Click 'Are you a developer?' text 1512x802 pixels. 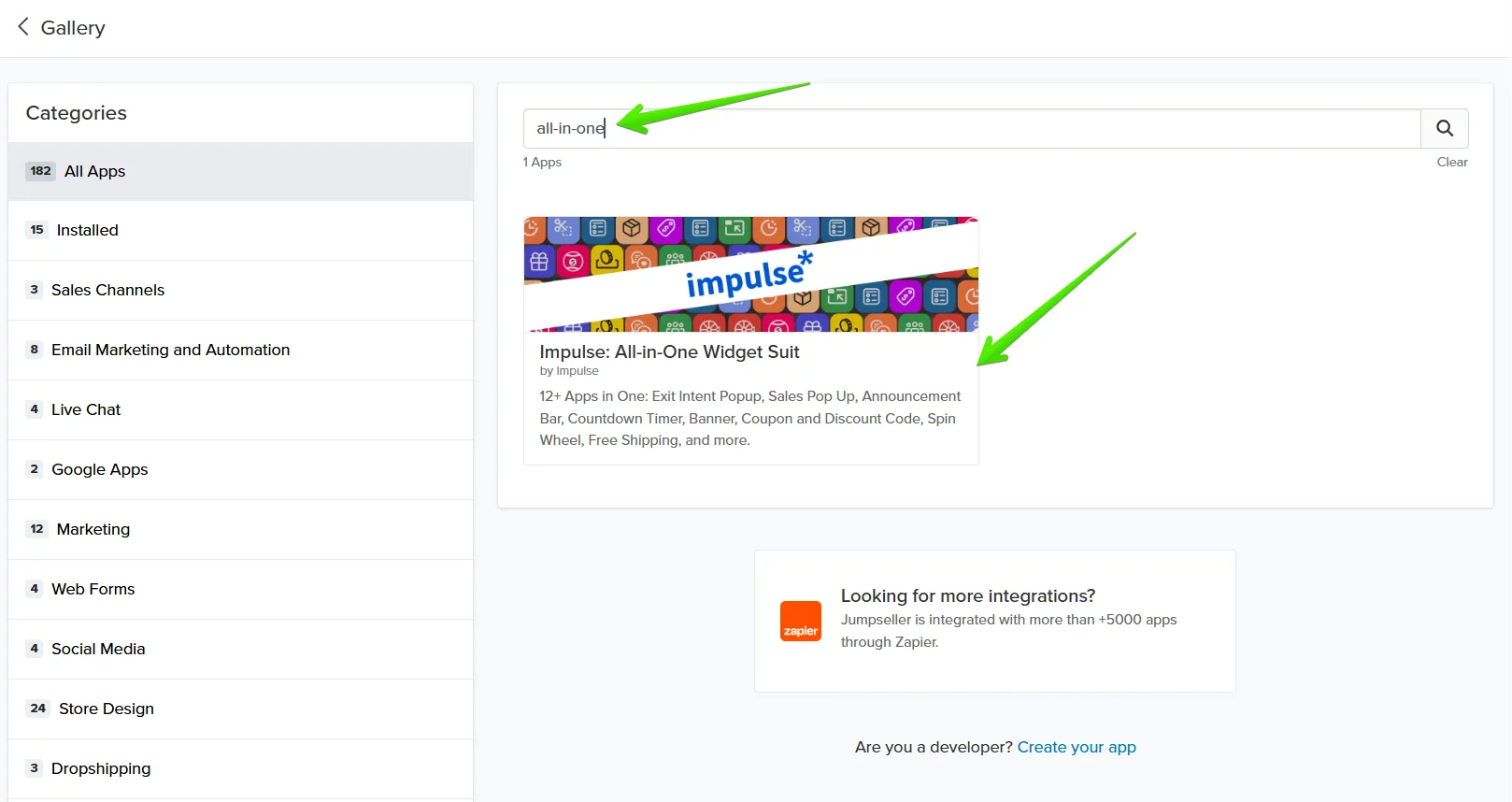tap(934, 747)
